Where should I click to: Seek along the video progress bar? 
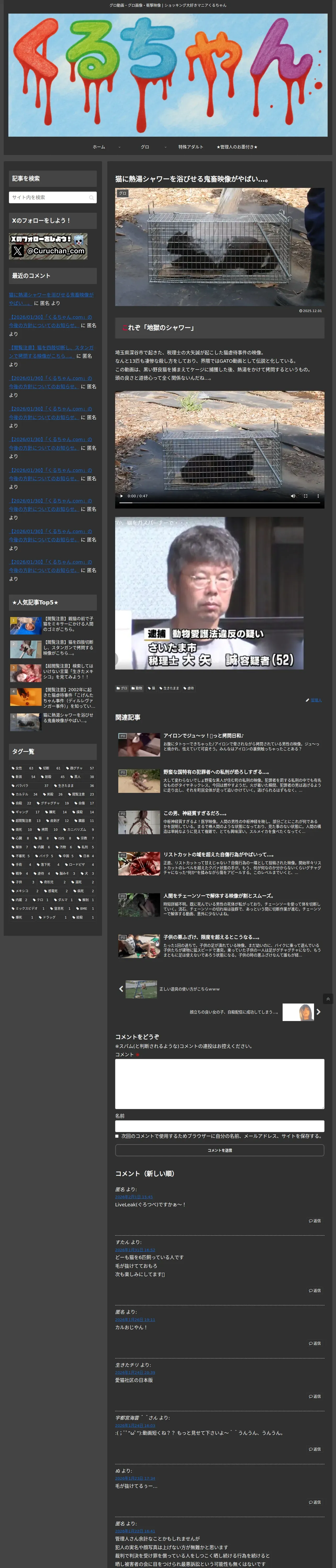tap(220, 503)
